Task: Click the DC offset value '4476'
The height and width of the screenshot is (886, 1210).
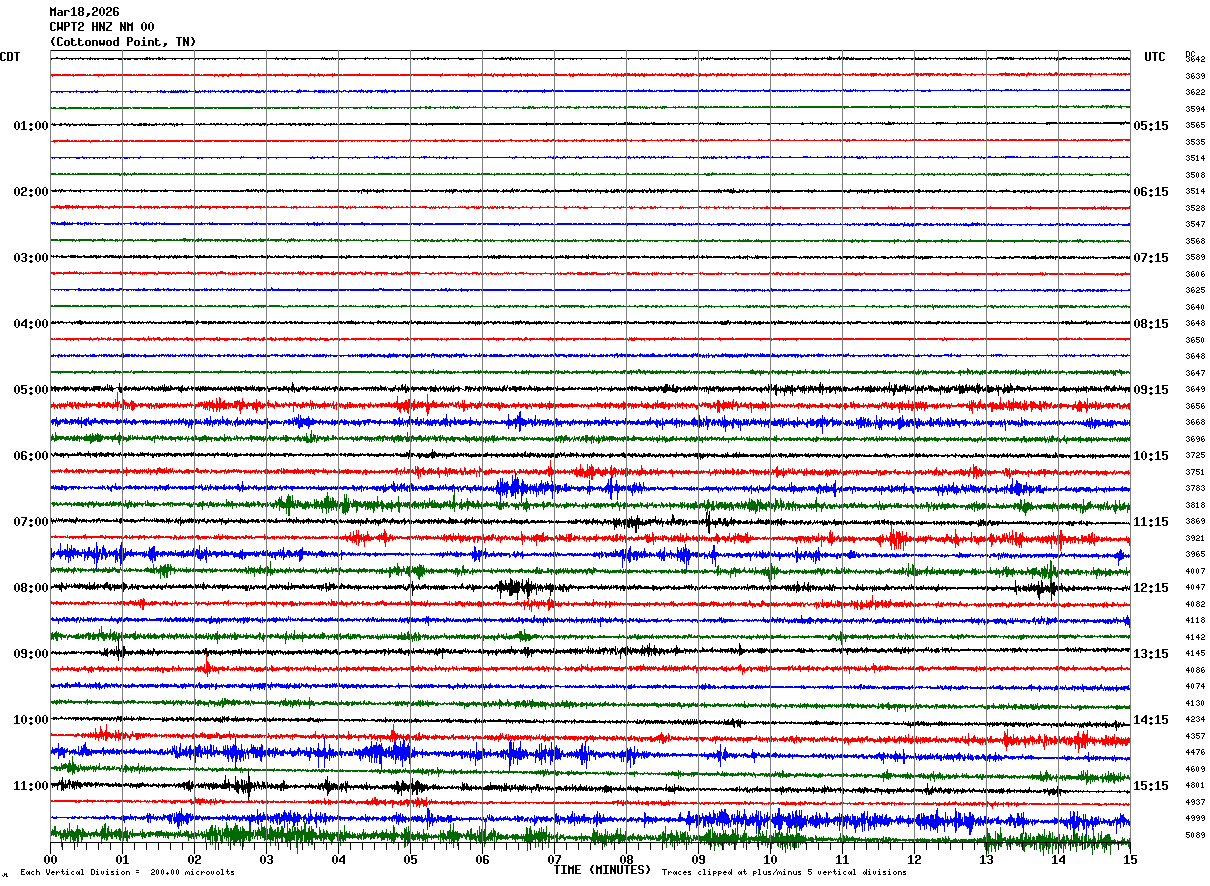Action: [1195, 752]
